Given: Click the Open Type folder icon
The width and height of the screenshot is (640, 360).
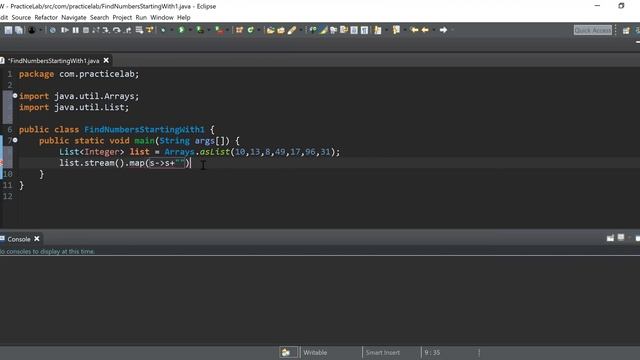Looking at the screenshot, I should tap(270, 30).
